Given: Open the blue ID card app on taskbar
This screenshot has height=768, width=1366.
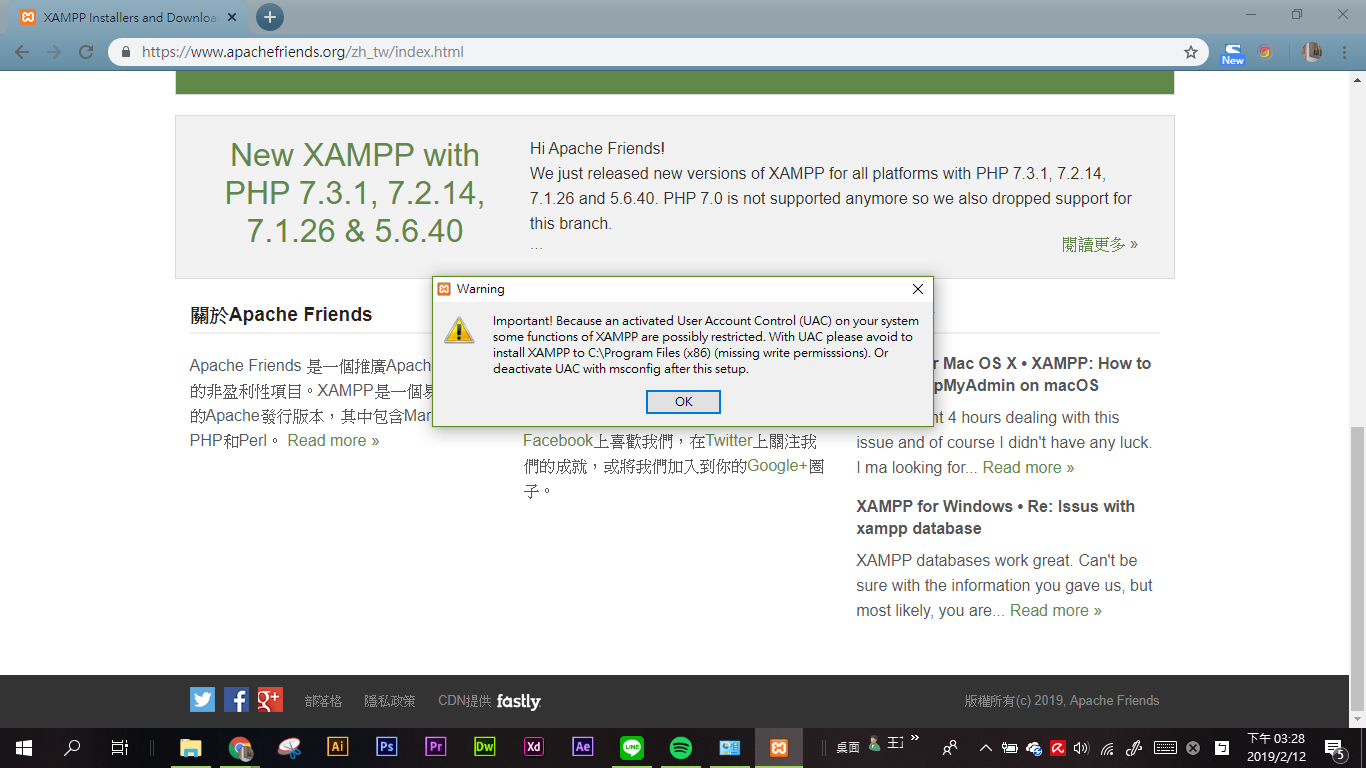Looking at the screenshot, I should coord(730,747).
